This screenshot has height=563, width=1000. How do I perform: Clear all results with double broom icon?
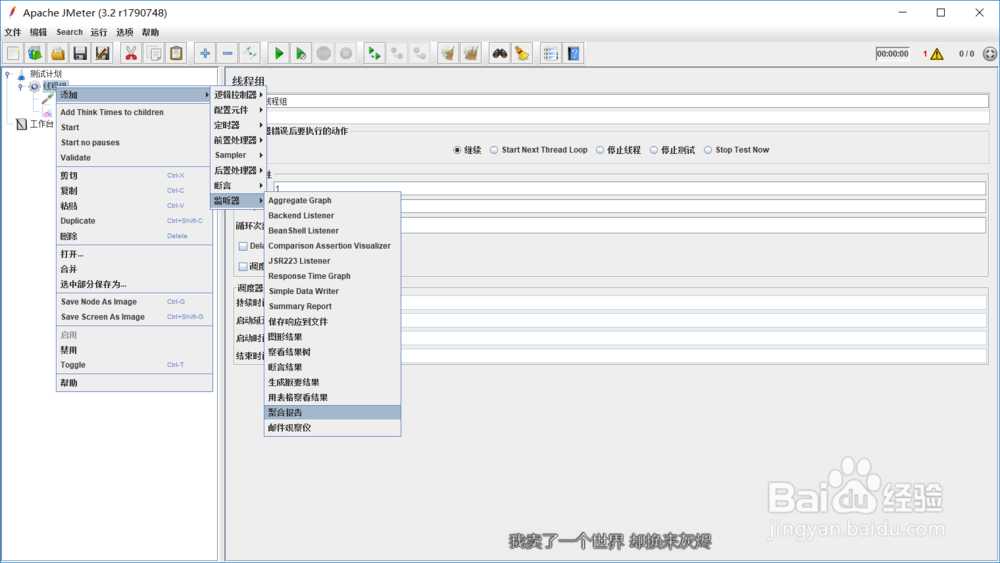[x=471, y=54]
